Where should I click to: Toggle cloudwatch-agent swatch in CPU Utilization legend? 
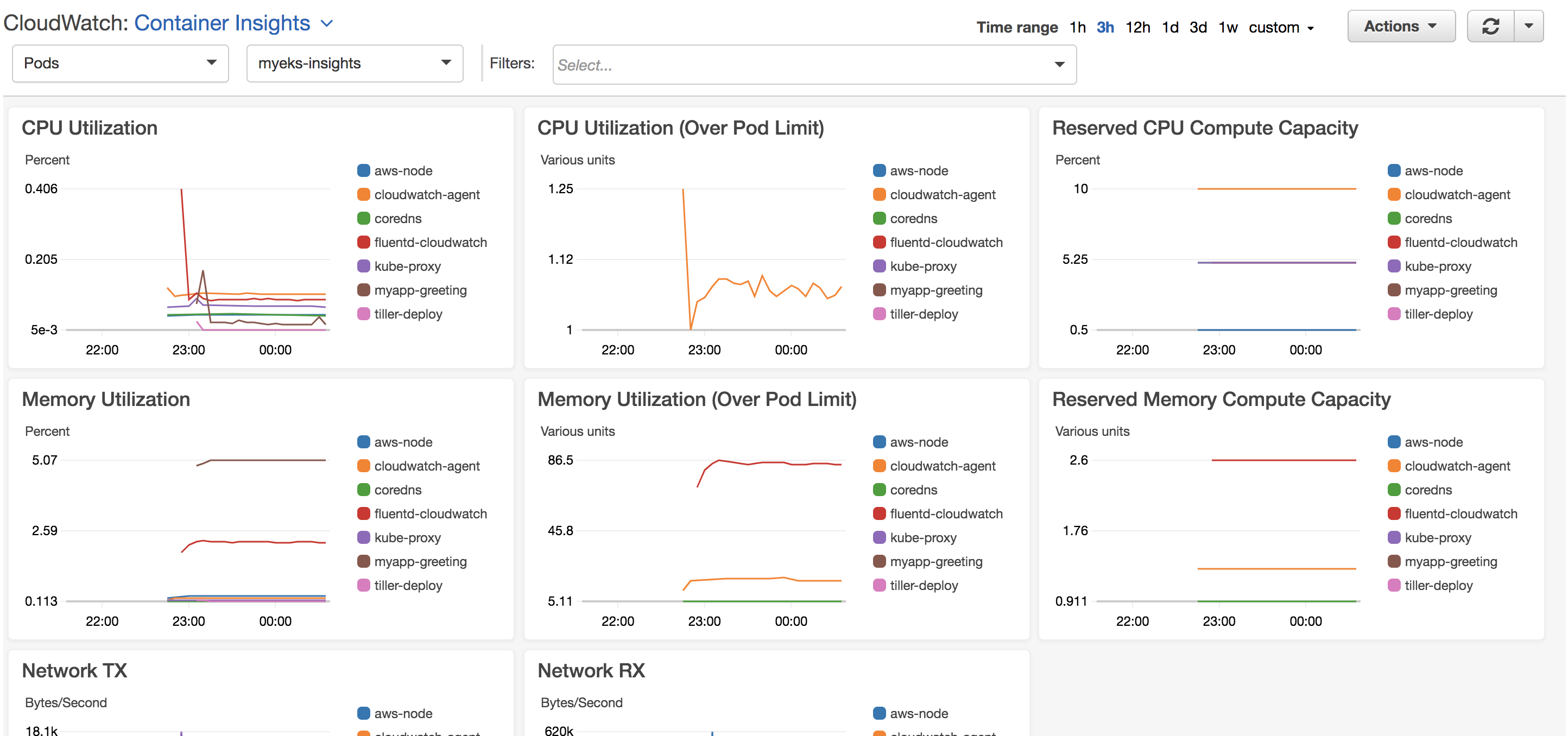(x=363, y=194)
